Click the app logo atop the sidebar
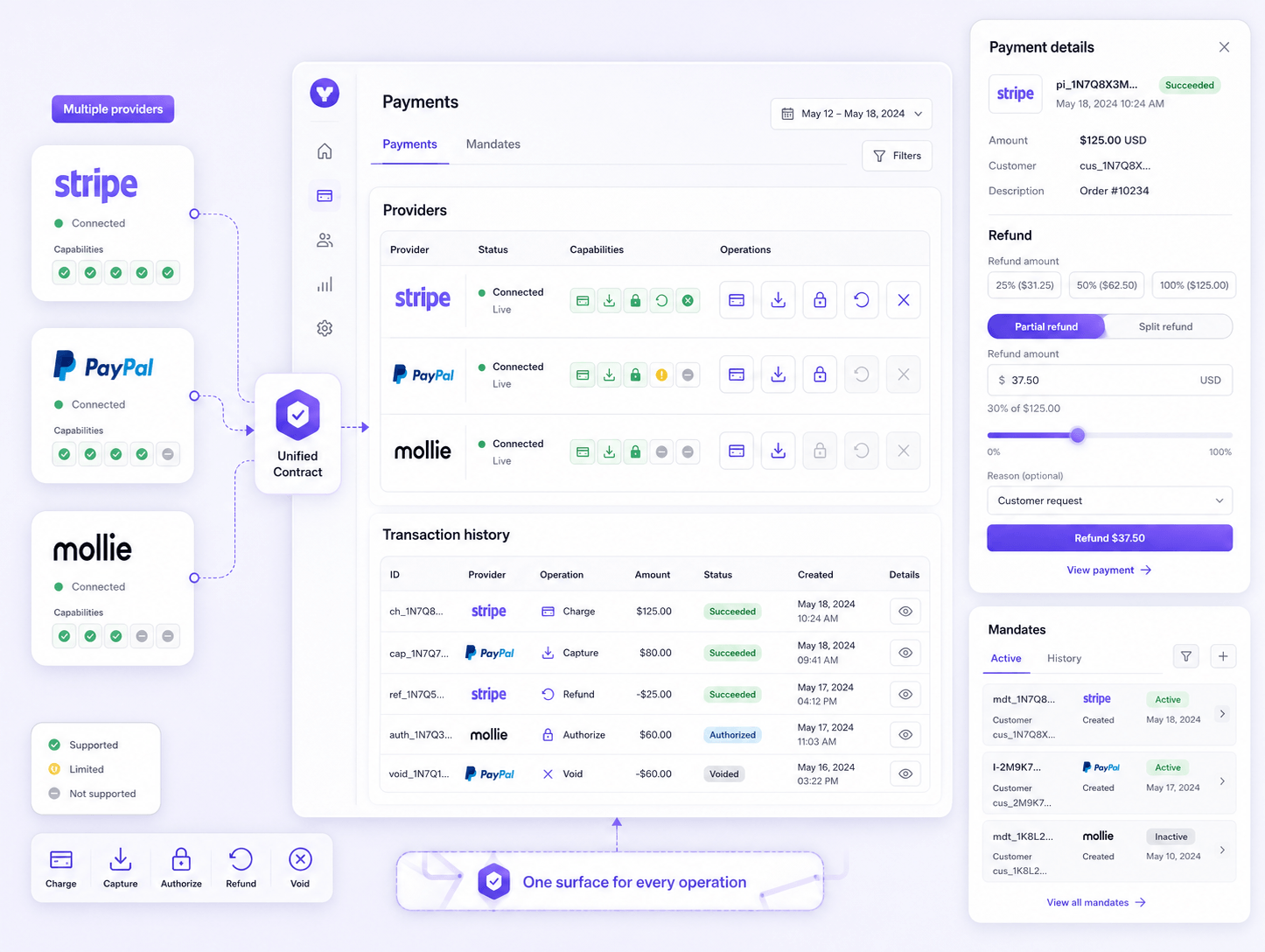Image resolution: width=1265 pixels, height=952 pixels. (325, 93)
